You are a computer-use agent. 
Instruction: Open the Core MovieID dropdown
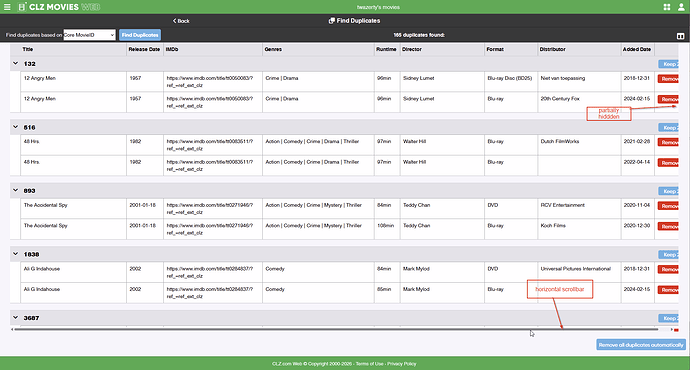click(89, 35)
